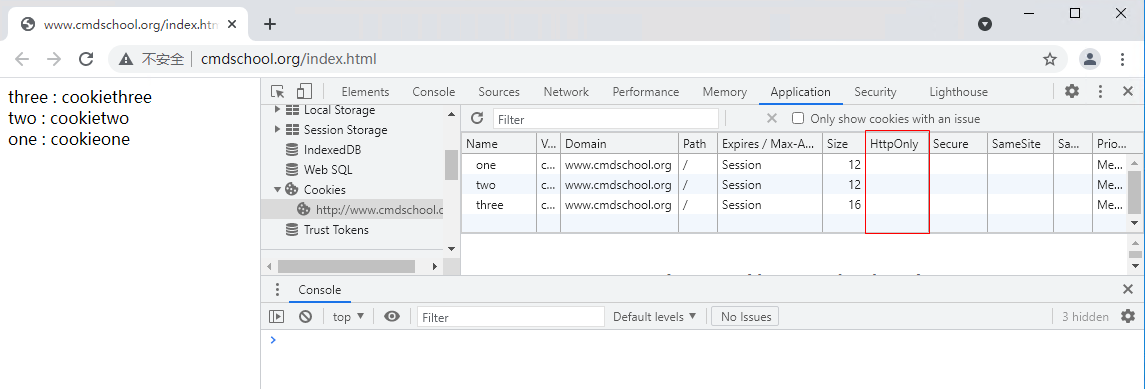The image size is (1145, 389).
Task: Expand the Local Storage tree node
Action: (x=277, y=110)
